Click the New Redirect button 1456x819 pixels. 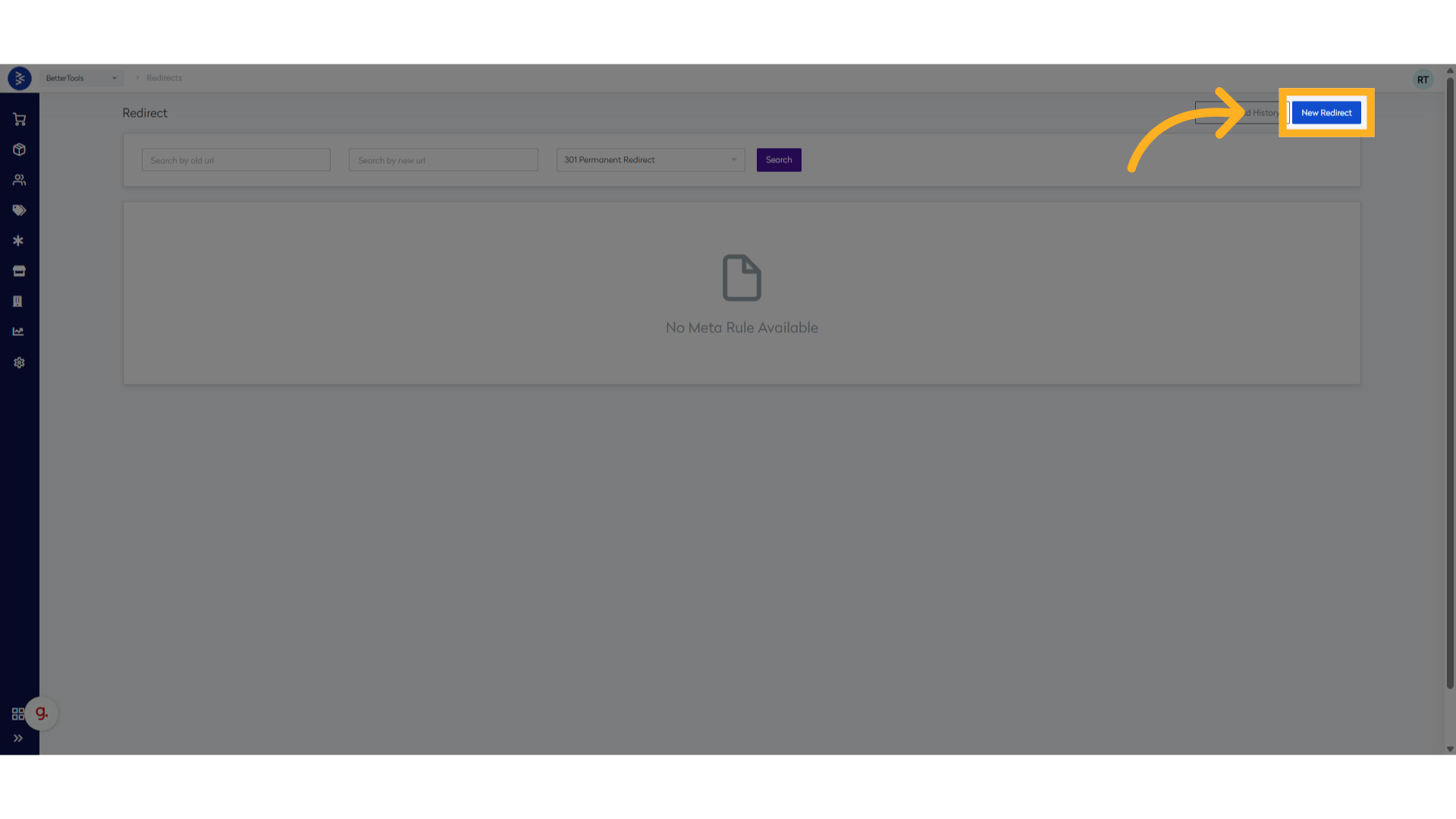pyautogui.click(x=1326, y=113)
